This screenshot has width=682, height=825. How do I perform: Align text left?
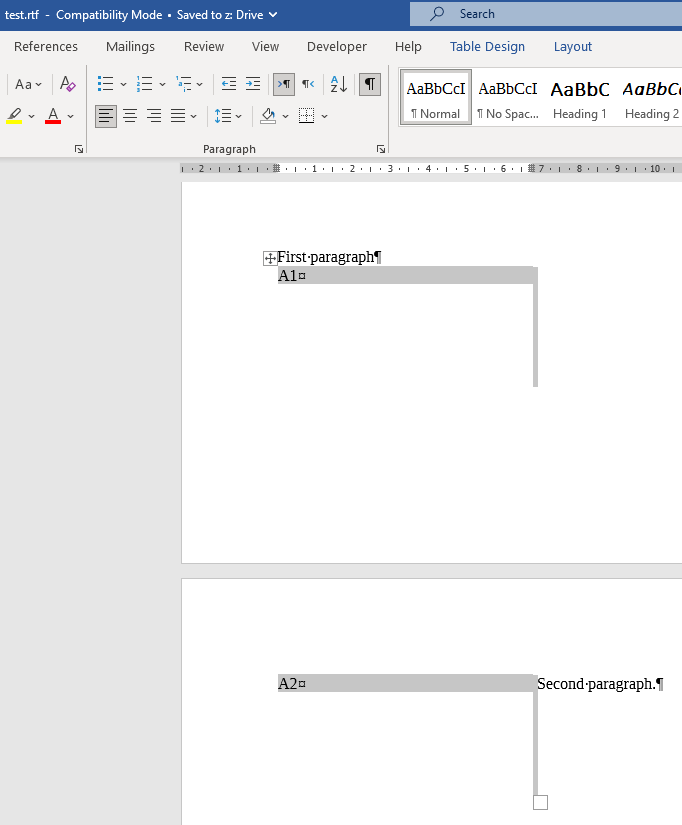pos(106,116)
